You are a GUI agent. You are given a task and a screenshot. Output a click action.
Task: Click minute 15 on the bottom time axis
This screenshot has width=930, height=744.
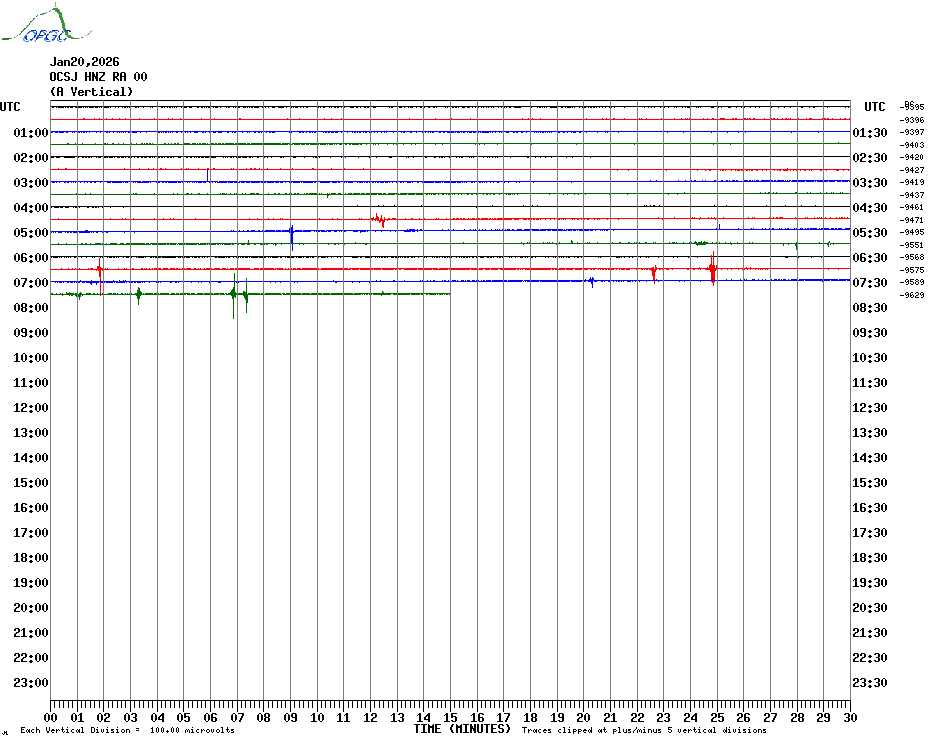pos(450,717)
